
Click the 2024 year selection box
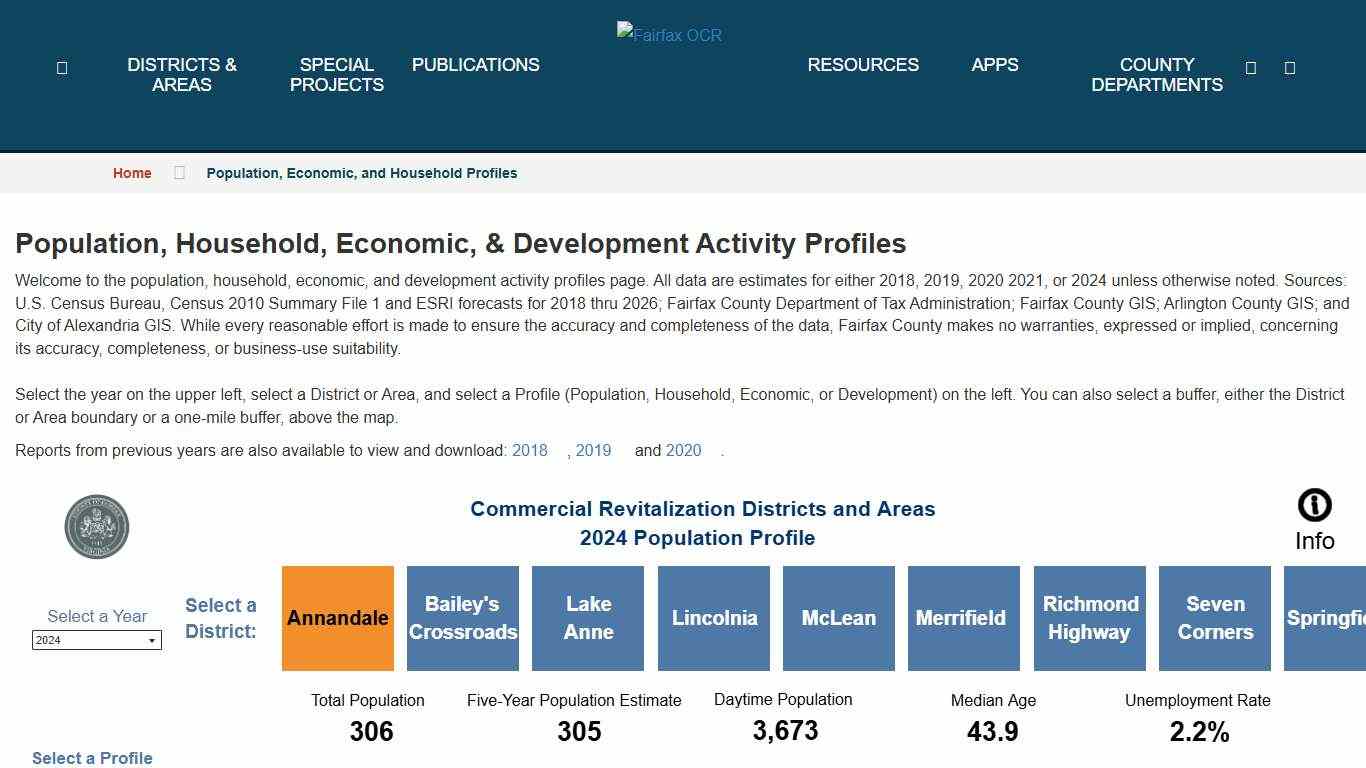[97, 640]
